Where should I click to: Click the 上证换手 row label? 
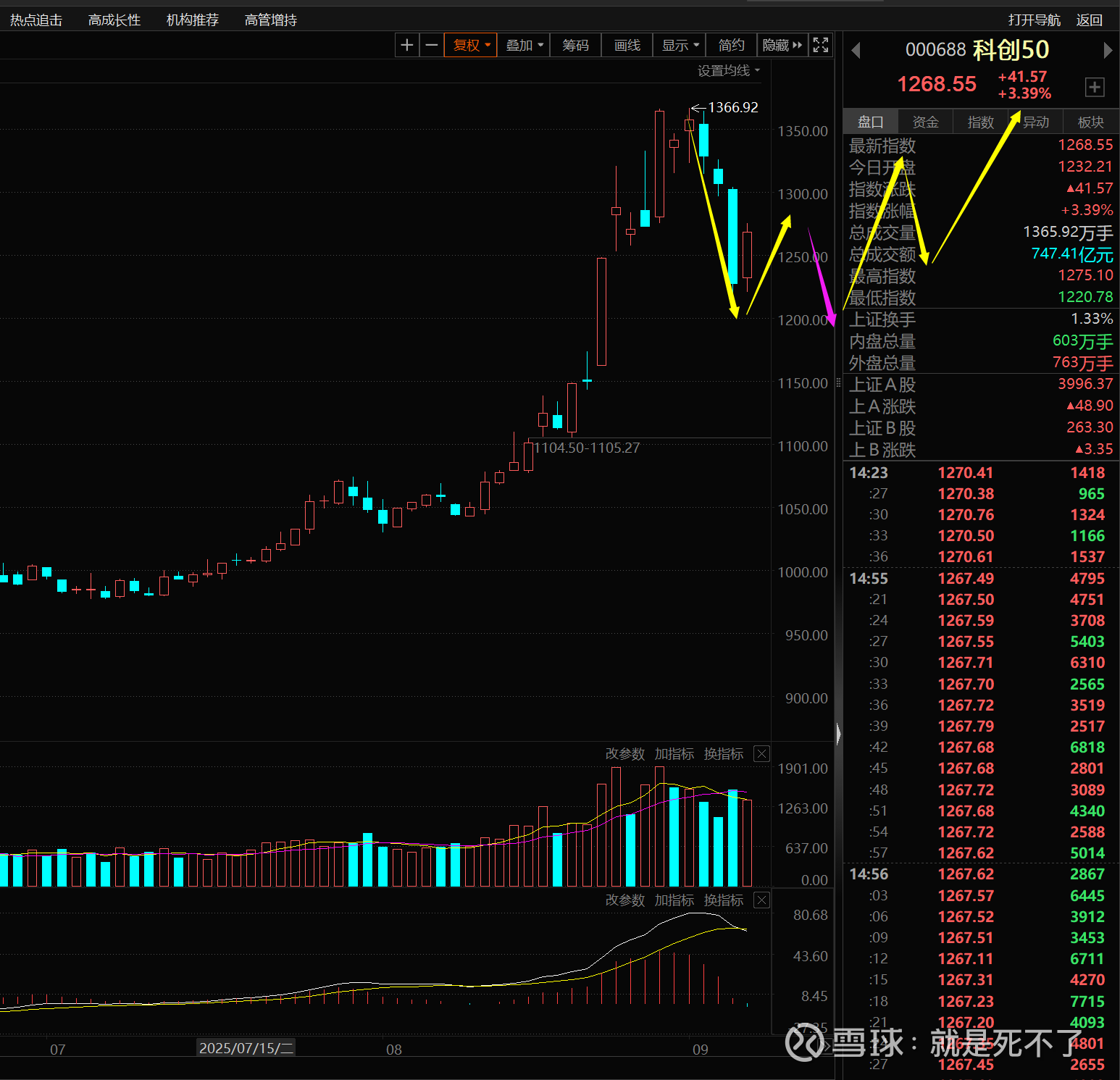click(x=882, y=319)
